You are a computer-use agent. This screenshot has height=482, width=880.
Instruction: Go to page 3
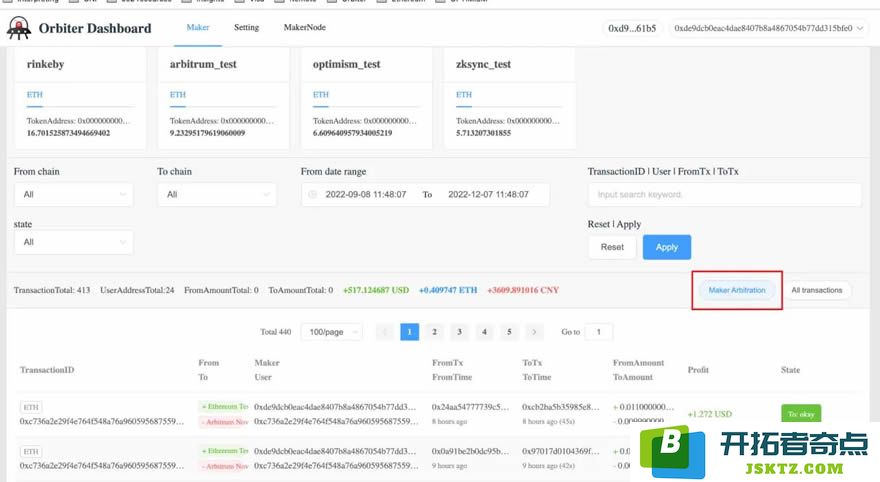(x=459, y=332)
